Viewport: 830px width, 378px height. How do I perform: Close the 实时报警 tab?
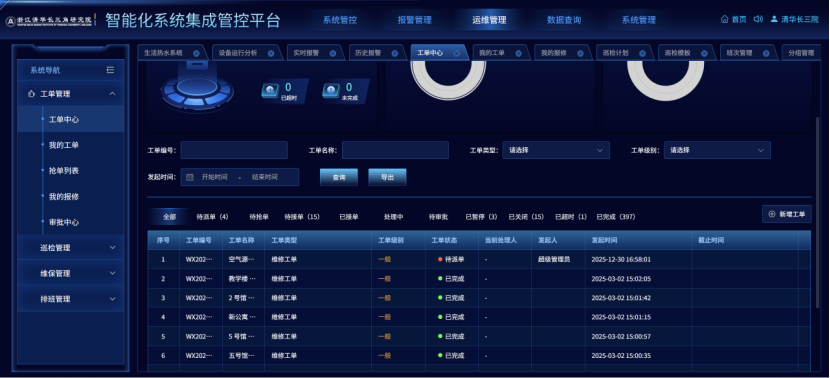[333, 53]
